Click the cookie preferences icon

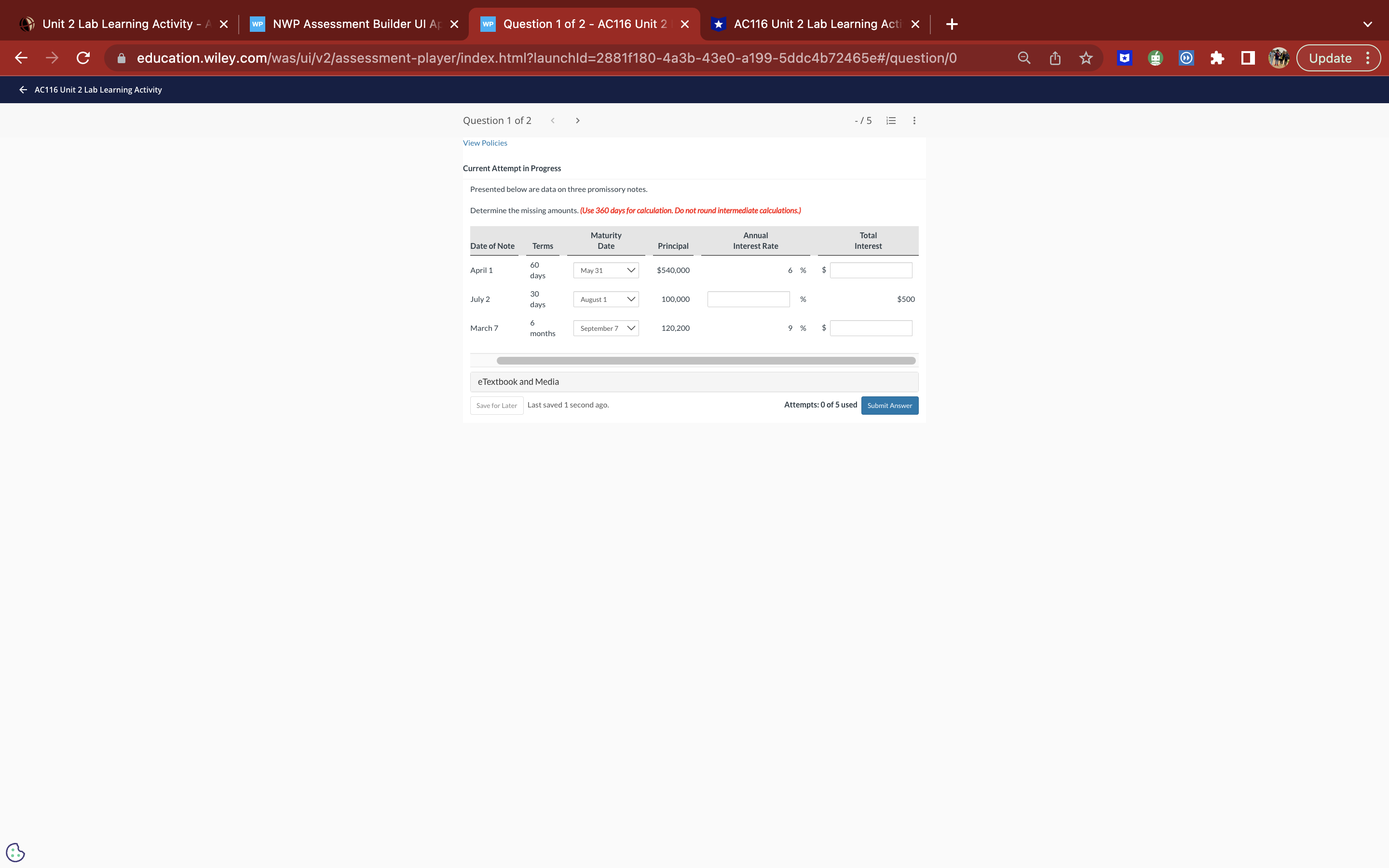tap(15, 852)
